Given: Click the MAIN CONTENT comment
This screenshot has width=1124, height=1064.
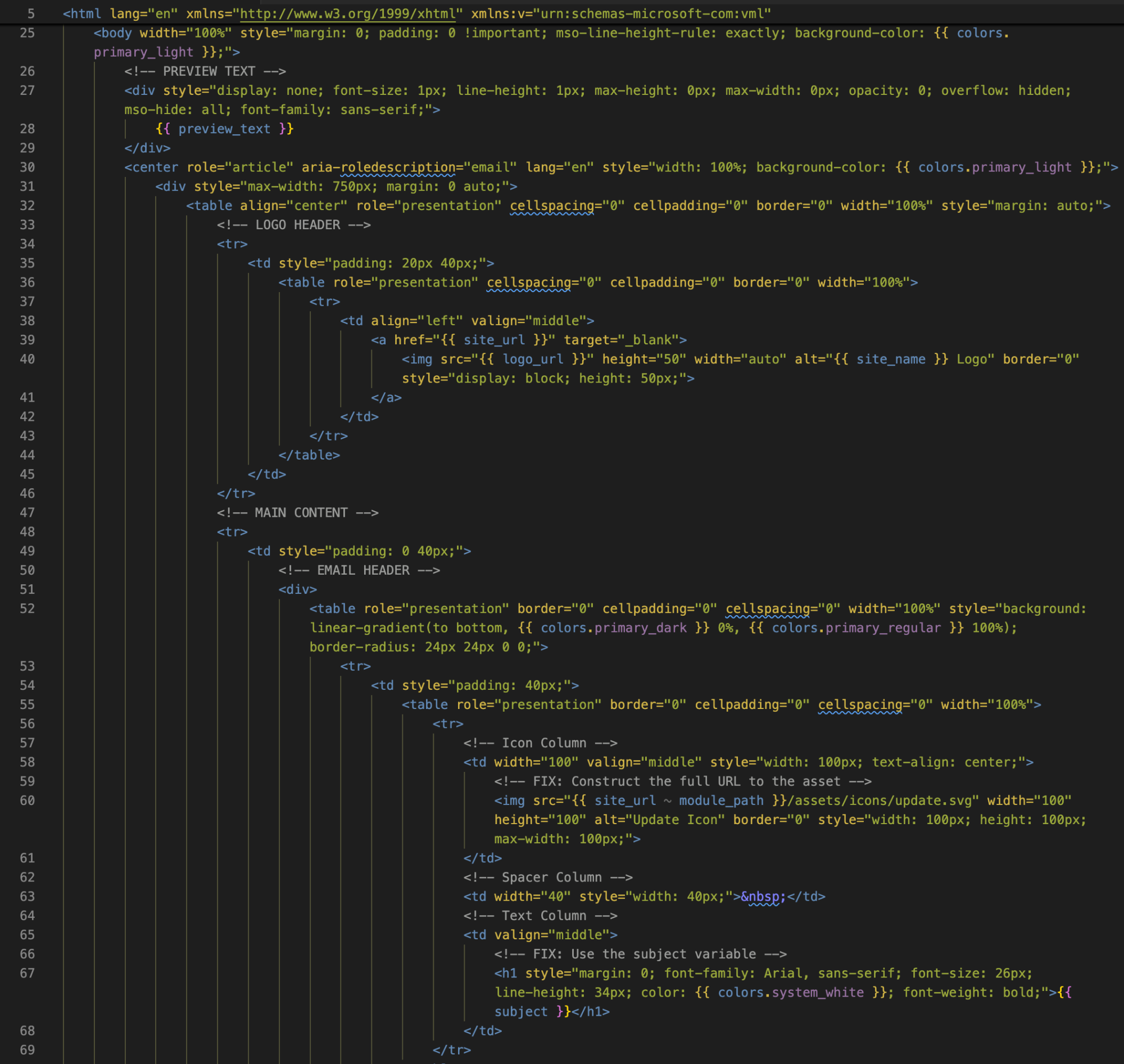Looking at the screenshot, I should [298, 513].
